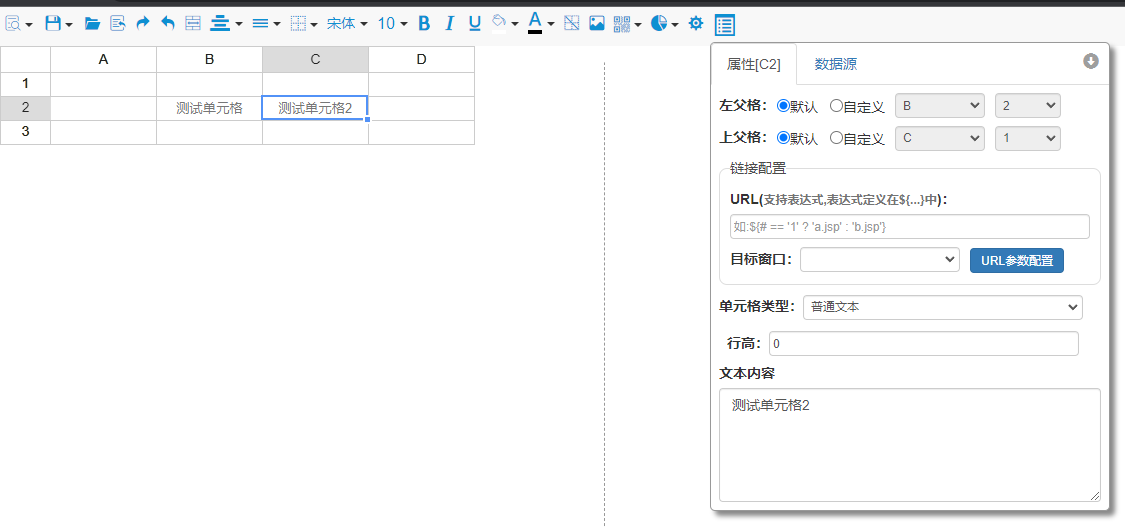
Task: Select cell B2 测试单元格
Action: point(210,108)
